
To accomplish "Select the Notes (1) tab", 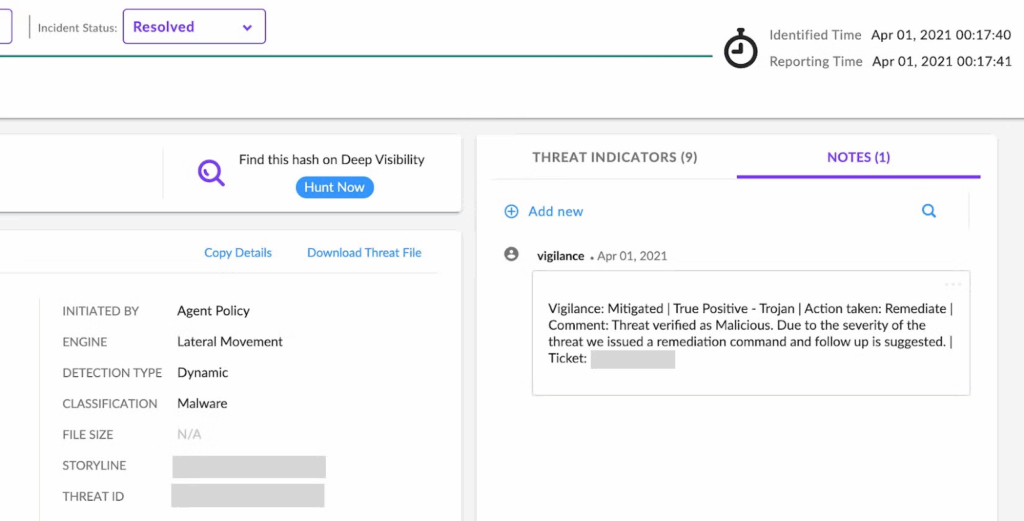I will click(858, 157).
